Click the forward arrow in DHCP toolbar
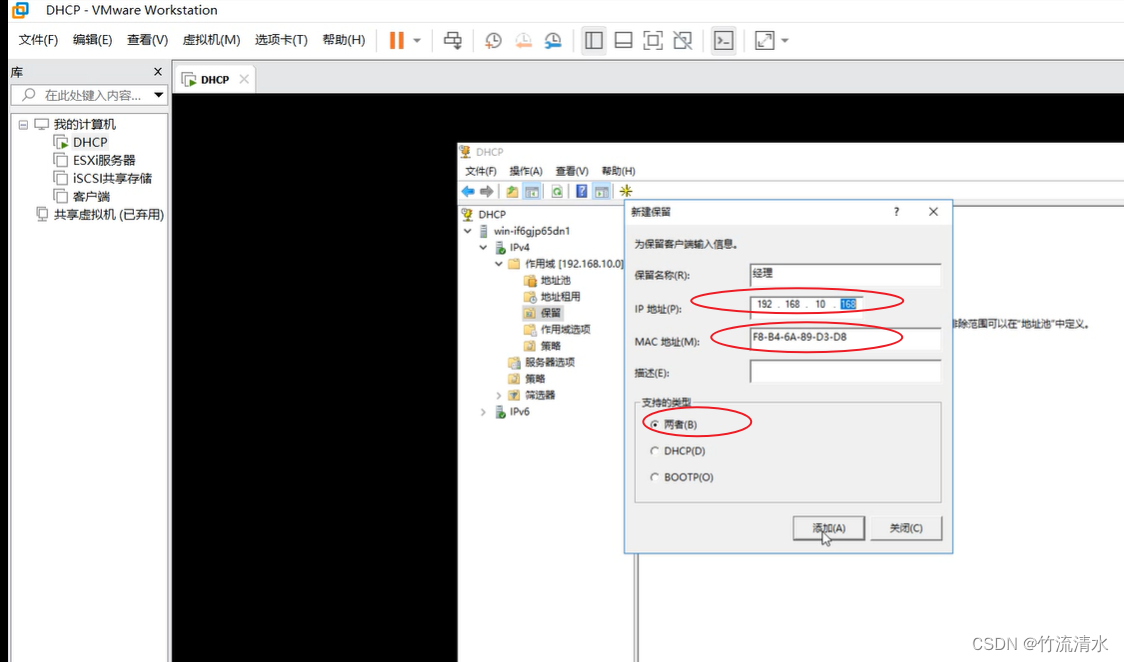The image size is (1124, 662). (x=487, y=191)
